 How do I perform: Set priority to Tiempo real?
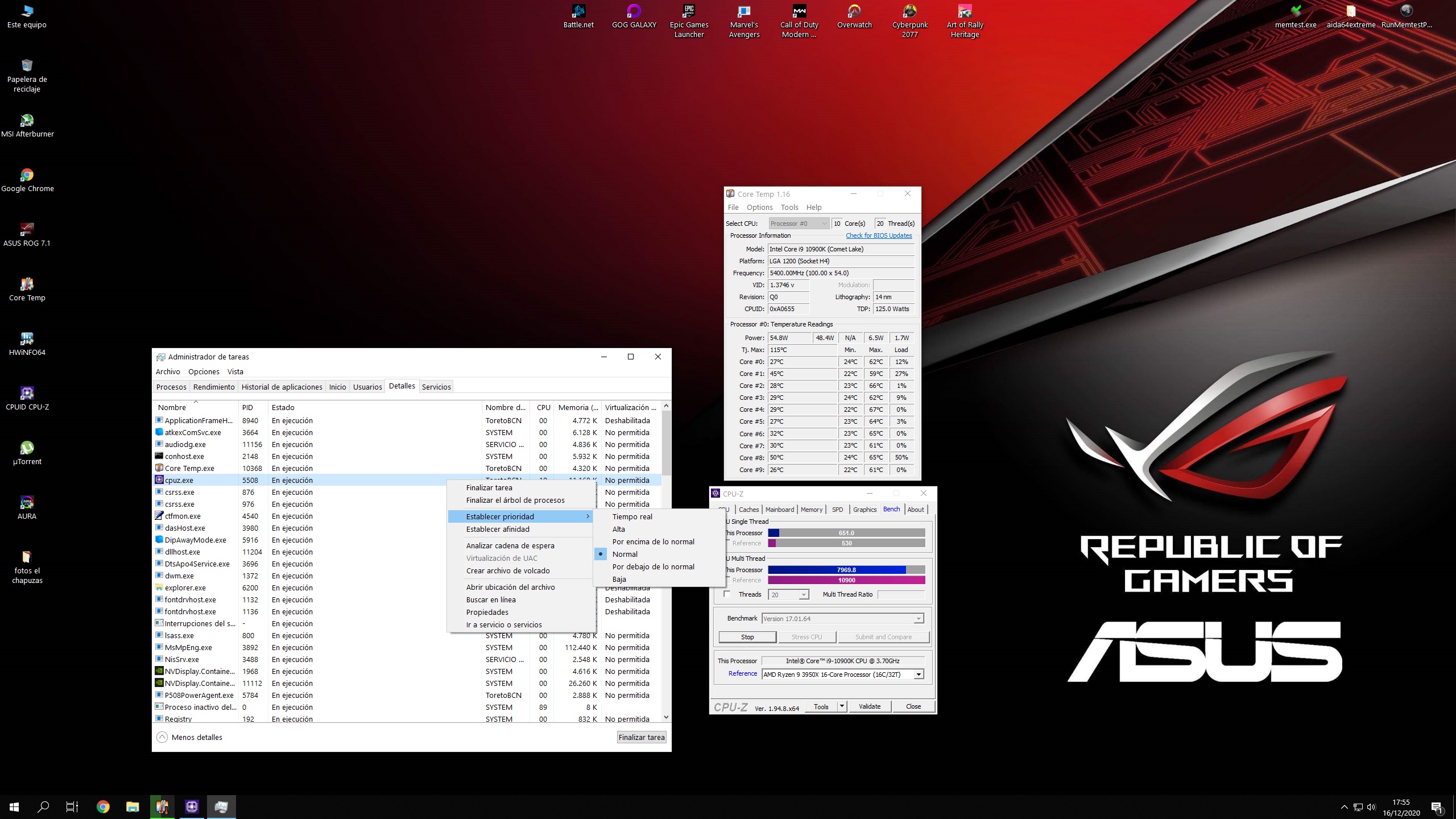659,516
